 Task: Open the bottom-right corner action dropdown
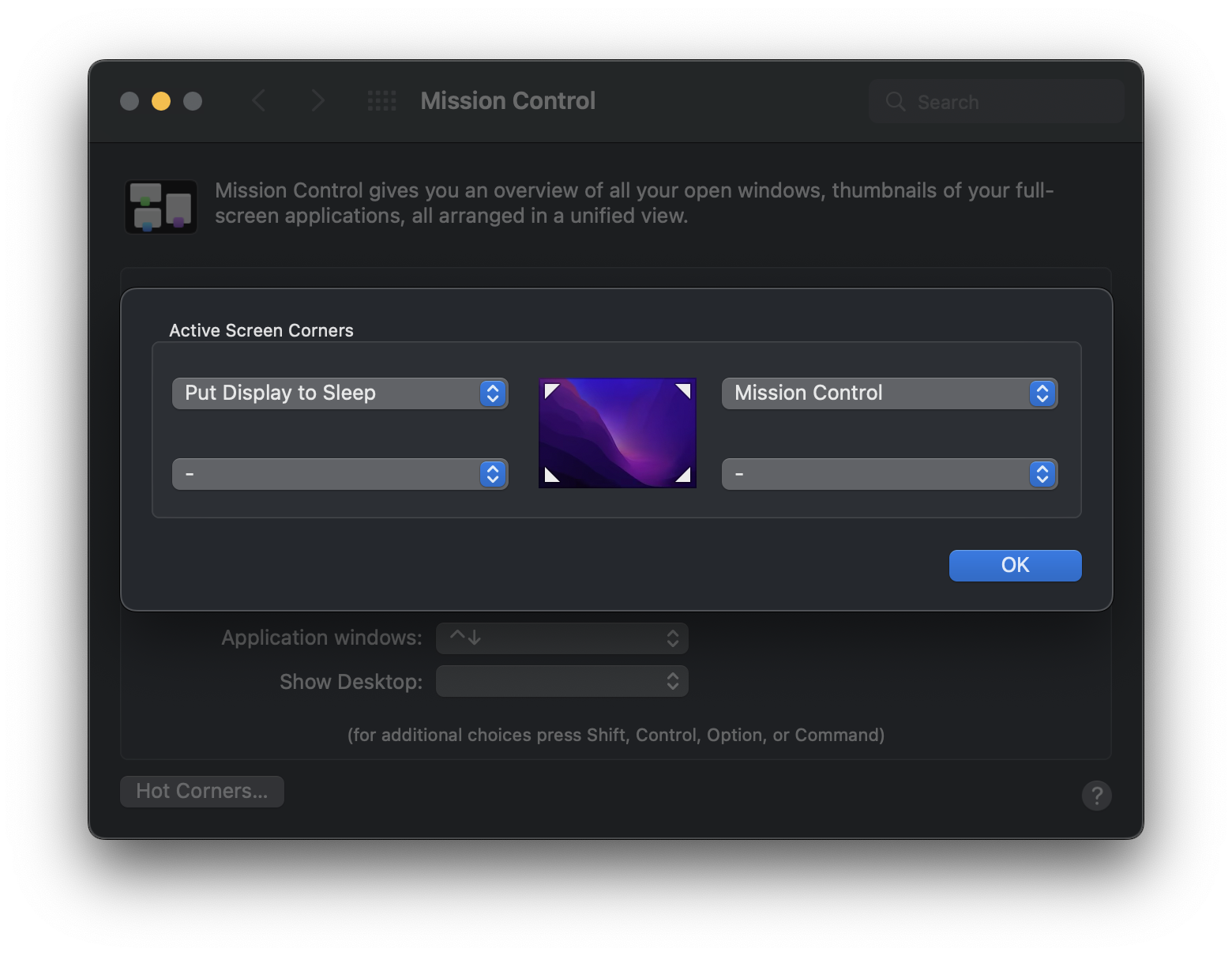point(889,474)
